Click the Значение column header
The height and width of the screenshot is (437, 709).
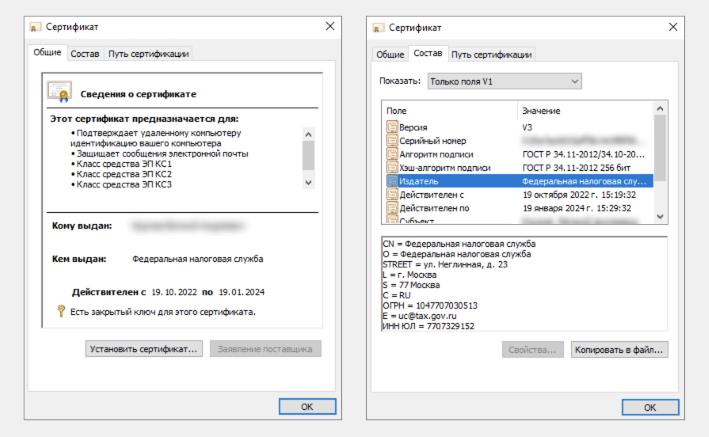tap(585, 110)
